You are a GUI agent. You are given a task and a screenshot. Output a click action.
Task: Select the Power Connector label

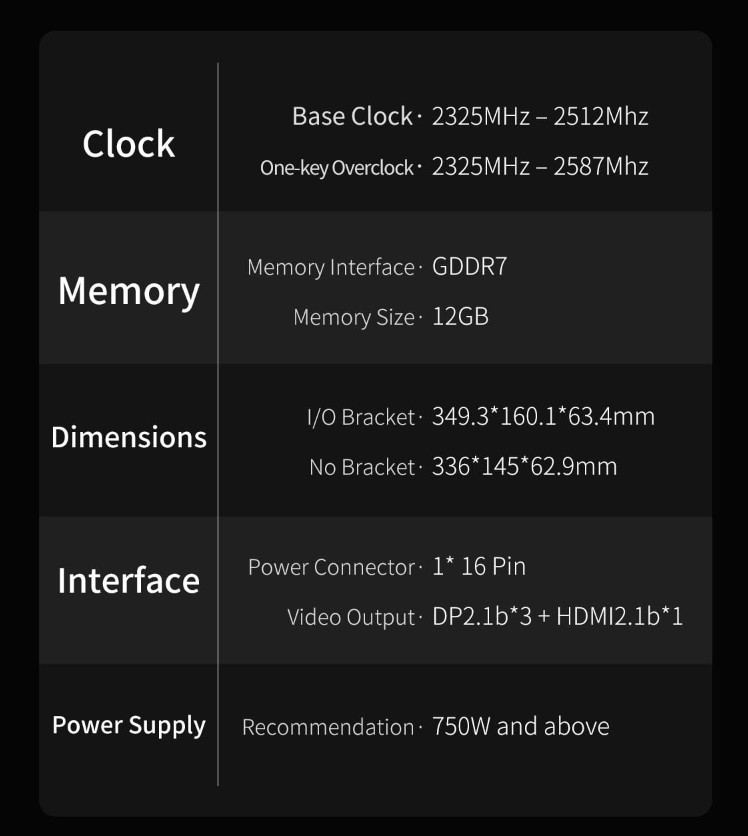(x=331, y=567)
